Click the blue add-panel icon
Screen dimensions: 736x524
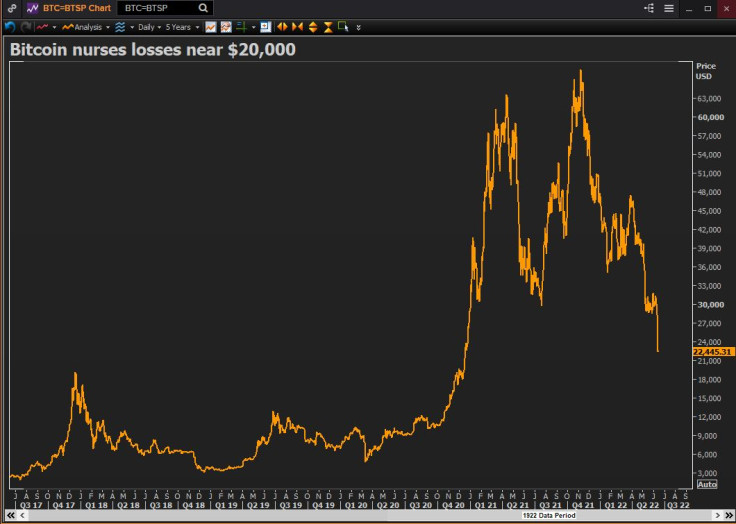click(x=266, y=27)
